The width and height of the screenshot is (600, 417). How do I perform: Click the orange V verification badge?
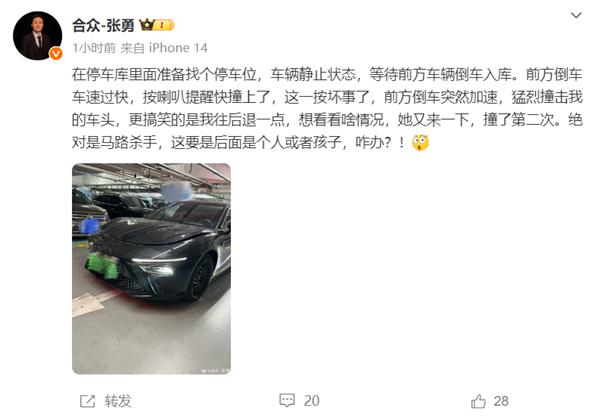(x=56, y=54)
